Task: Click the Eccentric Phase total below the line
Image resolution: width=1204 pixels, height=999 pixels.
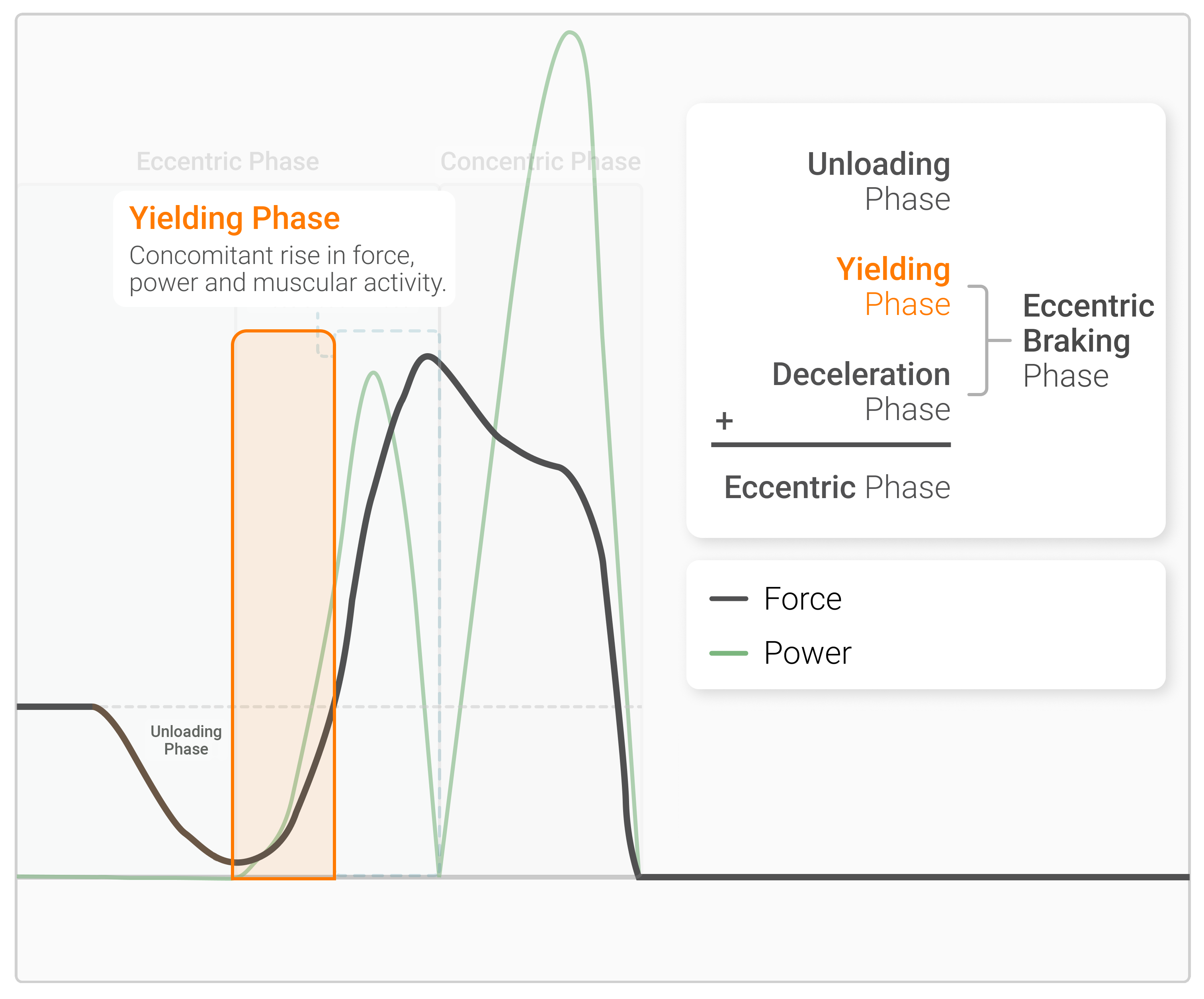Action: pos(837,487)
